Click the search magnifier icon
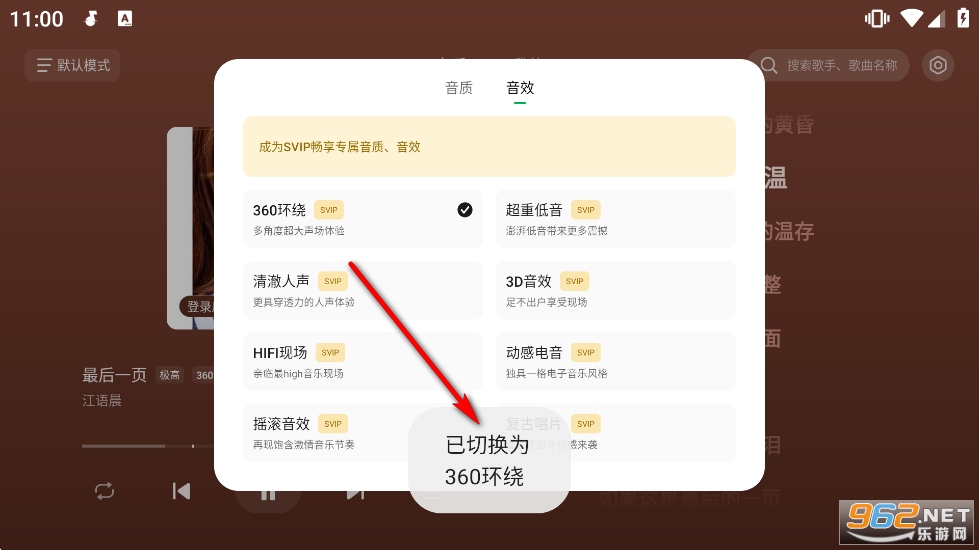The width and height of the screenshot is (979, 550). (769, 66)
